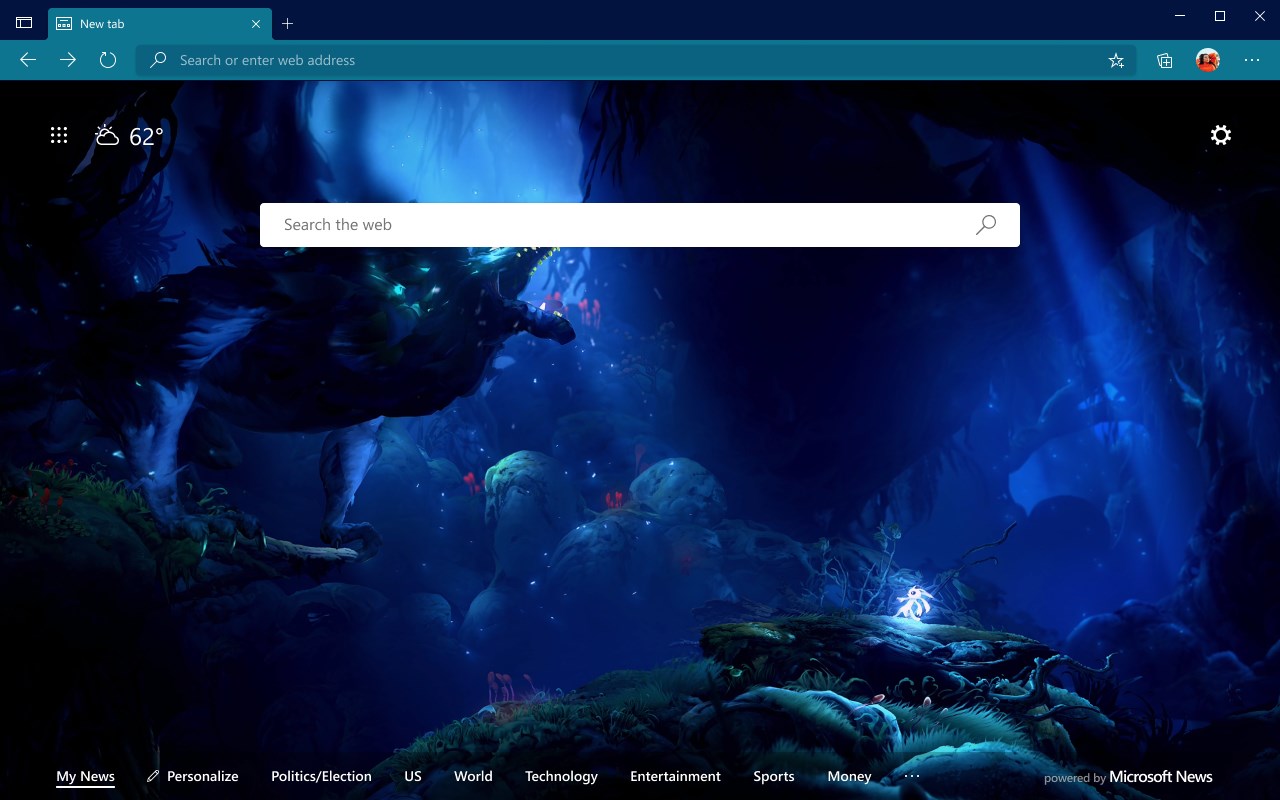Viewport: 1280px width, 800px height.
Task: Personalize the news feed
Action: coord(193,776)
